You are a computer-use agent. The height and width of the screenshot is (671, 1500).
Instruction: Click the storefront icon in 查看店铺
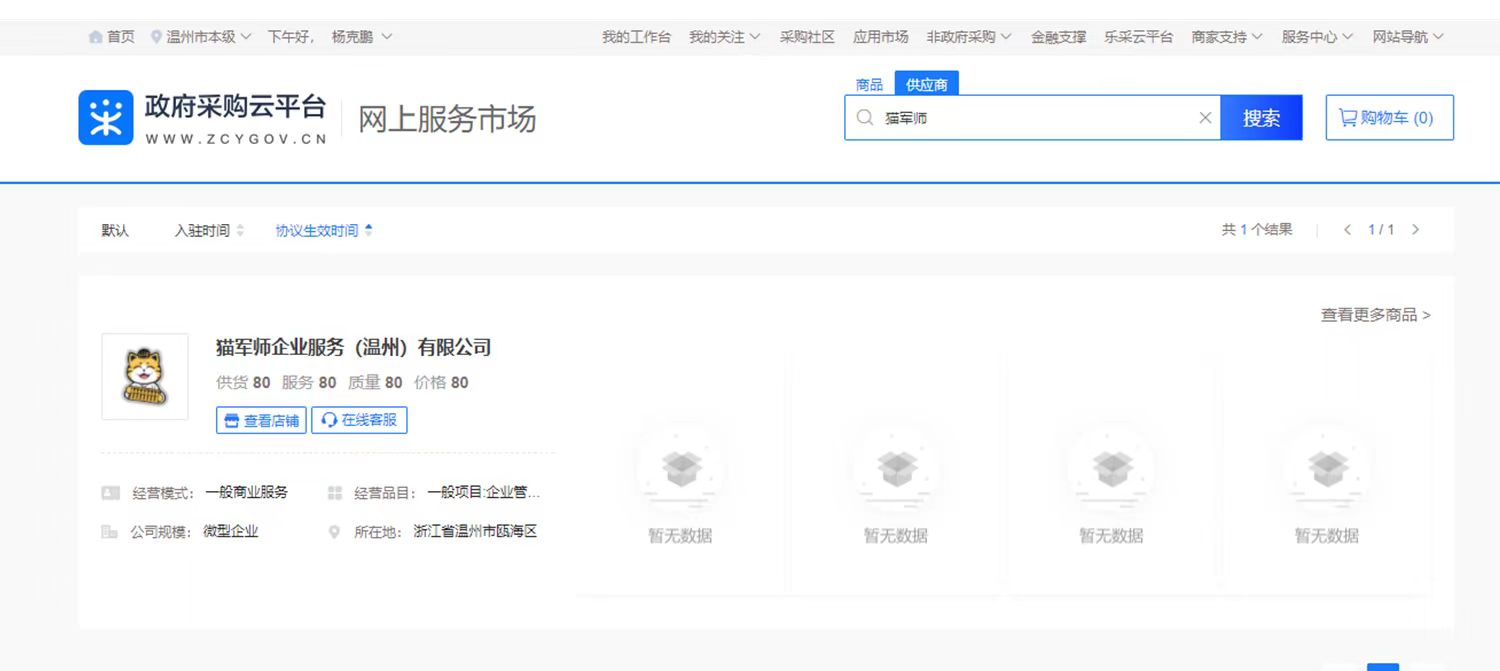point(232,421)
